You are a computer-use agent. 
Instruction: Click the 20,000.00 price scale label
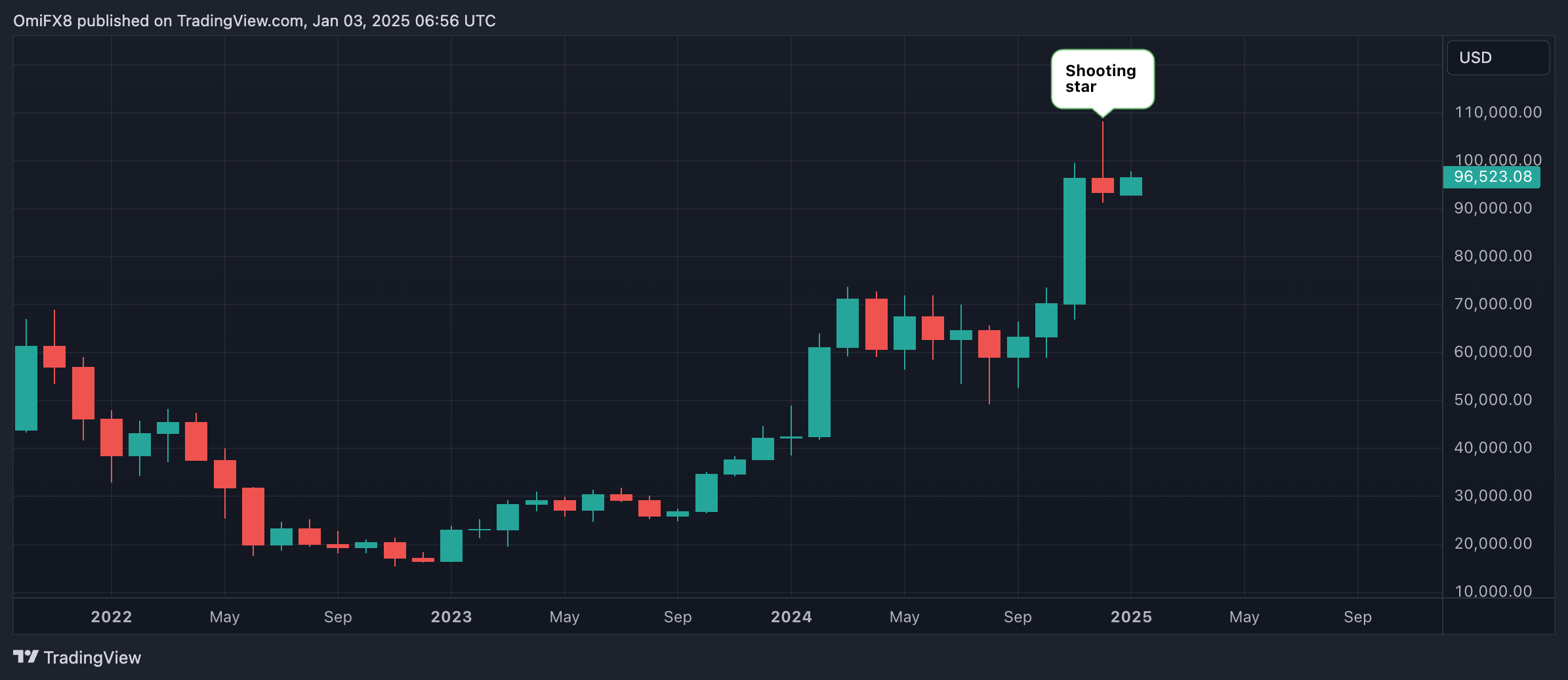point(1493,543)
